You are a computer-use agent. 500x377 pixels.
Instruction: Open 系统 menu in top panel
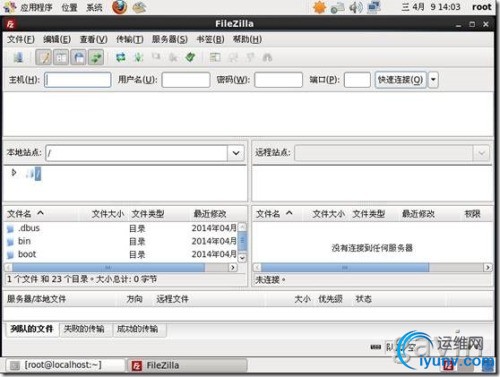[94, 7]
